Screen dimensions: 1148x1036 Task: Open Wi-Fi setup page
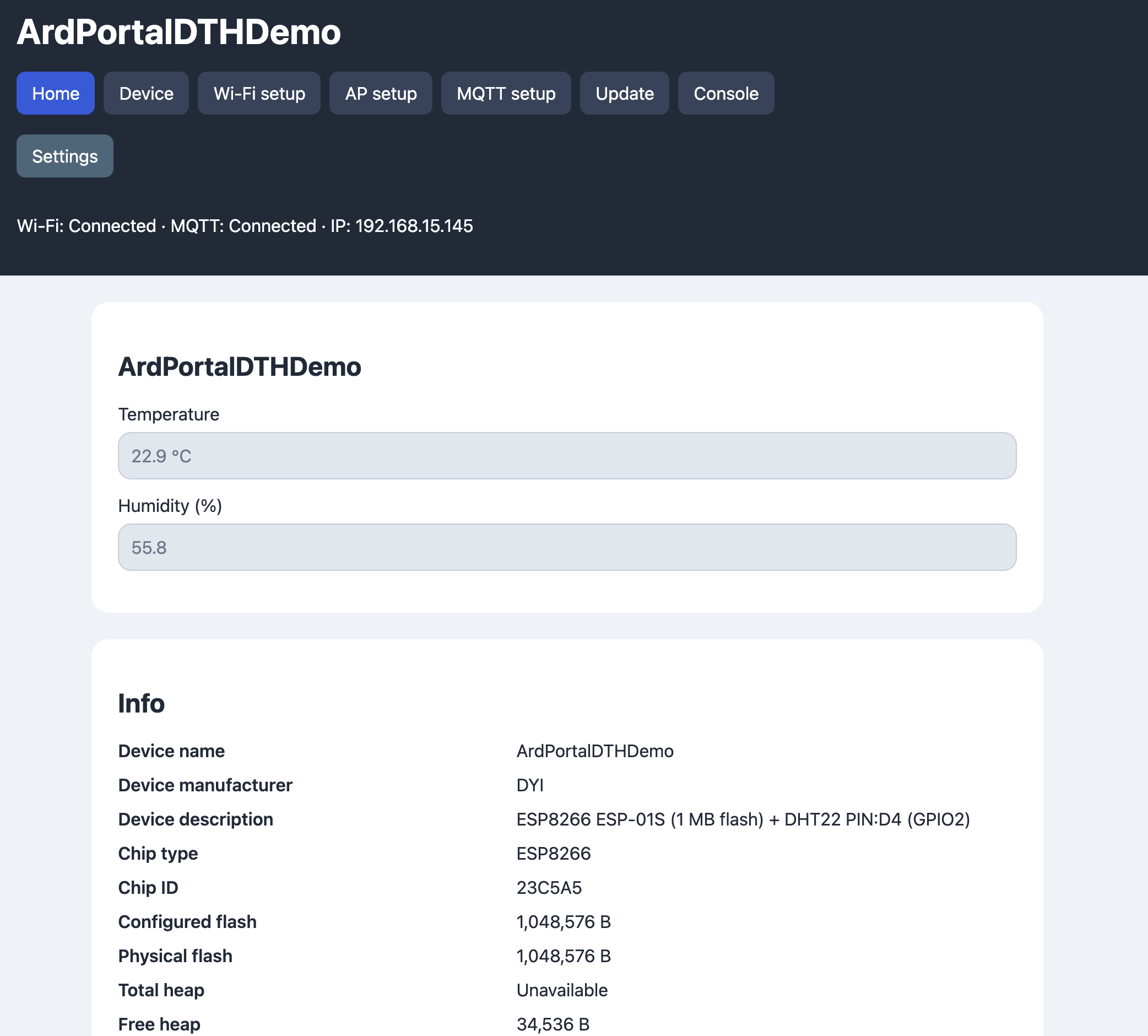[x=259, y=93]
